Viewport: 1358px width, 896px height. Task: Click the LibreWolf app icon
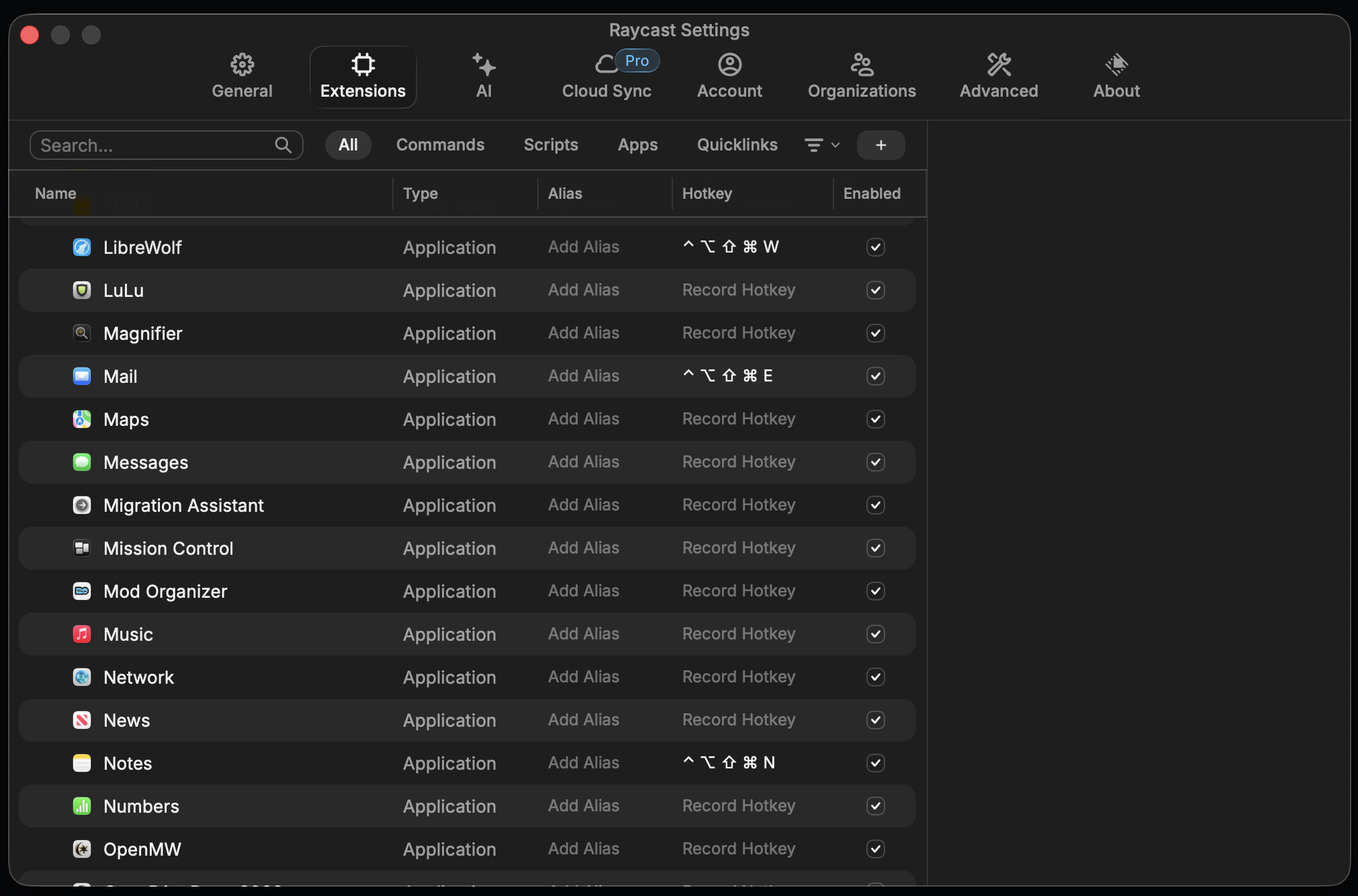click(x=82, y=247)
